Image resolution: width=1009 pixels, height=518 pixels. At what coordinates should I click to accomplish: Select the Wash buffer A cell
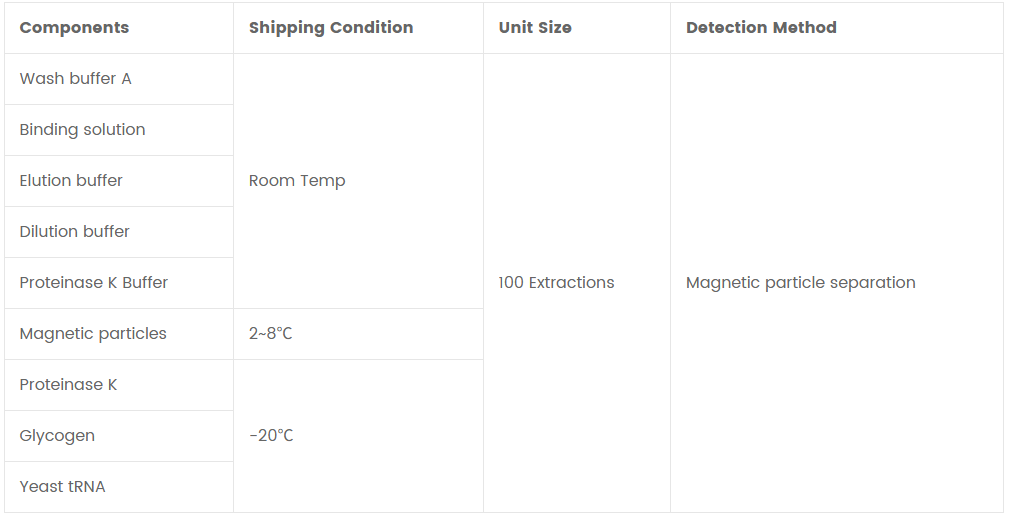pyautogui.click(x=75, y=79)
